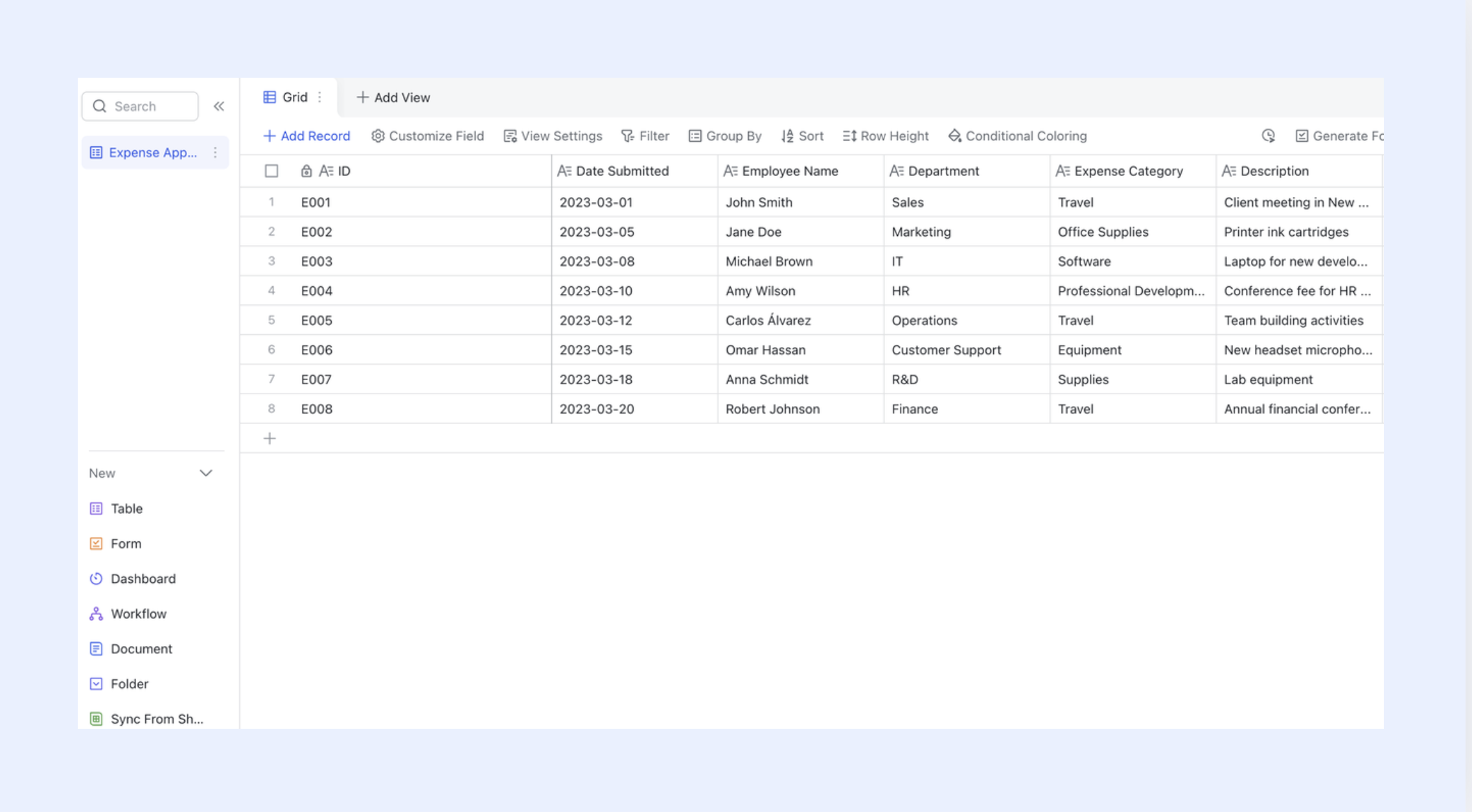
Task: Click the Filter funnel icon
Action: point(627,136)
